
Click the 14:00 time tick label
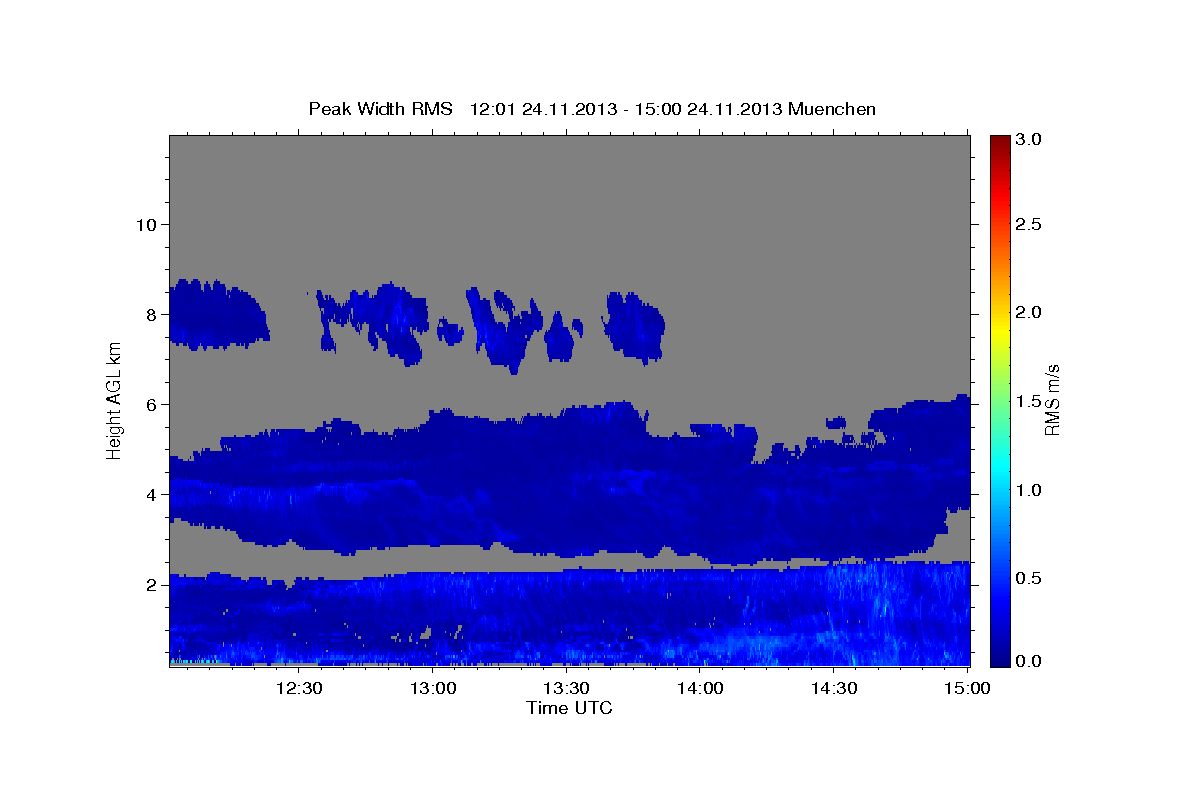pos(700,688)
